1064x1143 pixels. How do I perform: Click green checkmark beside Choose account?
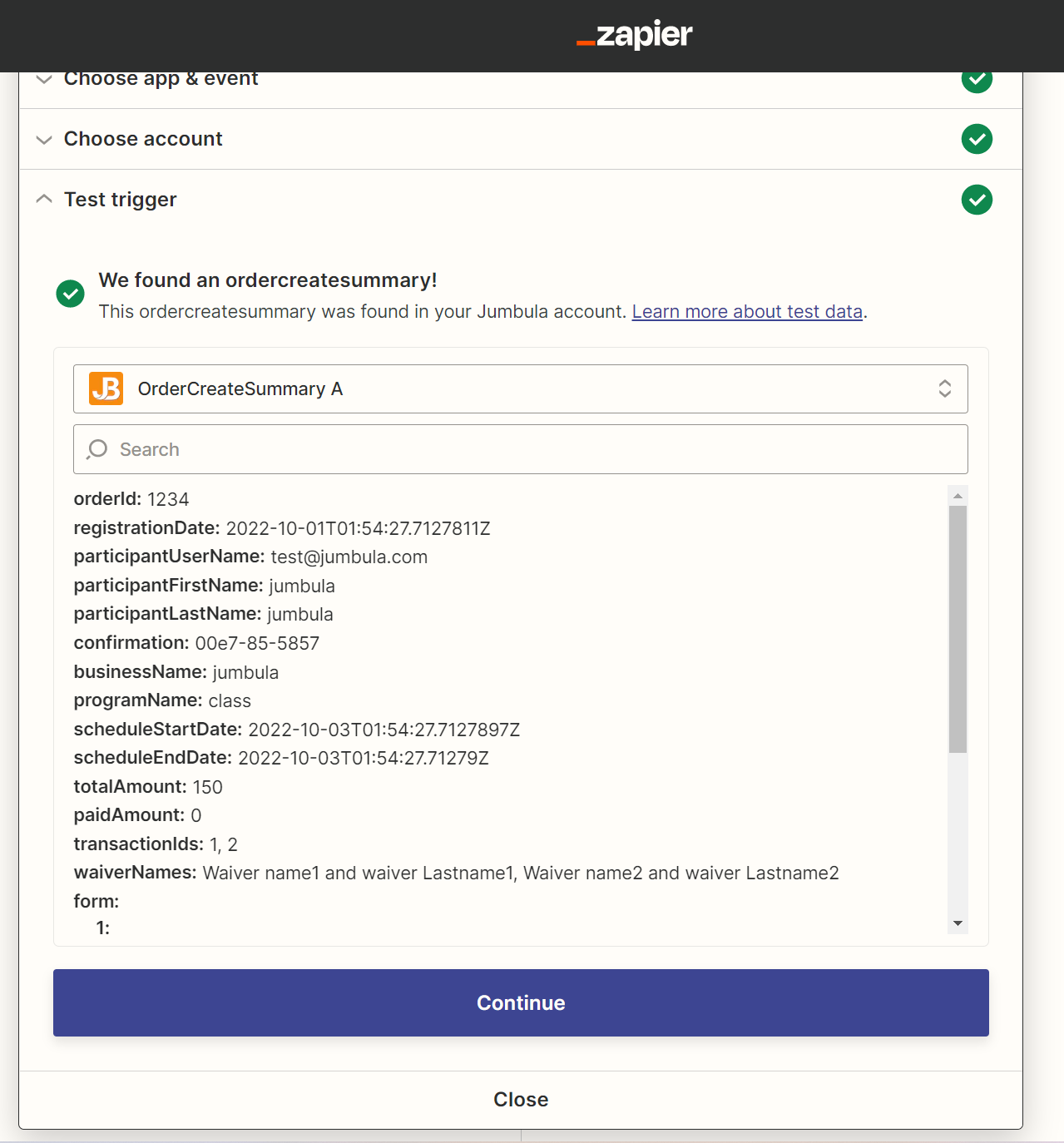[x=977, y=139]
